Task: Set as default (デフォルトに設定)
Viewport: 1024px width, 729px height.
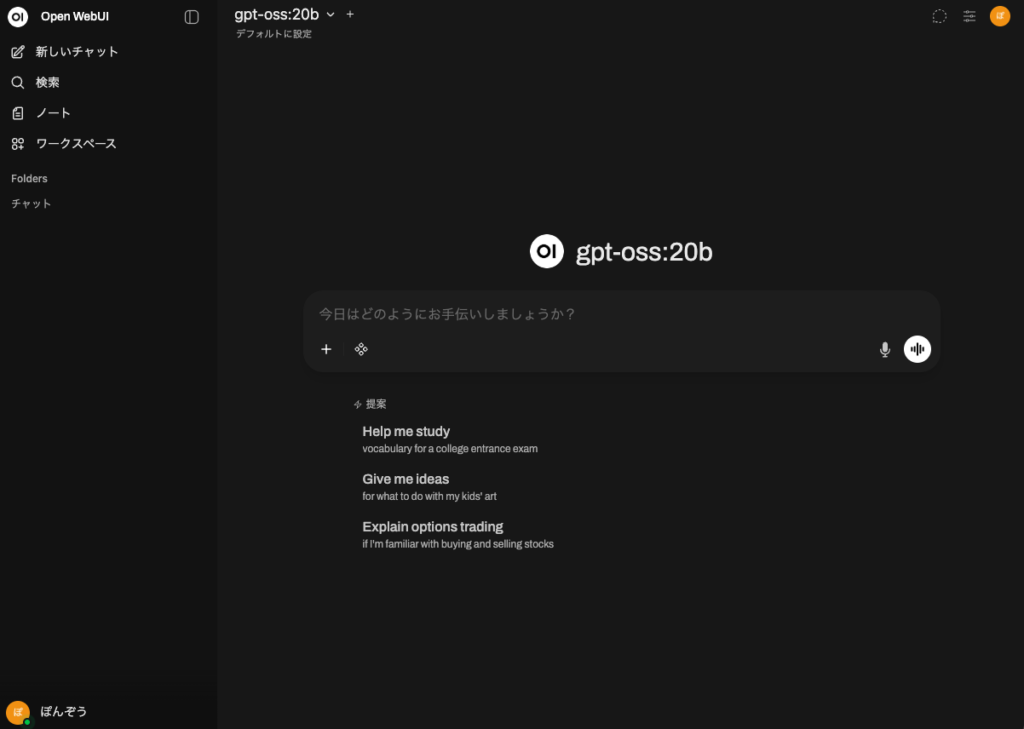Action: coord(273,34)
